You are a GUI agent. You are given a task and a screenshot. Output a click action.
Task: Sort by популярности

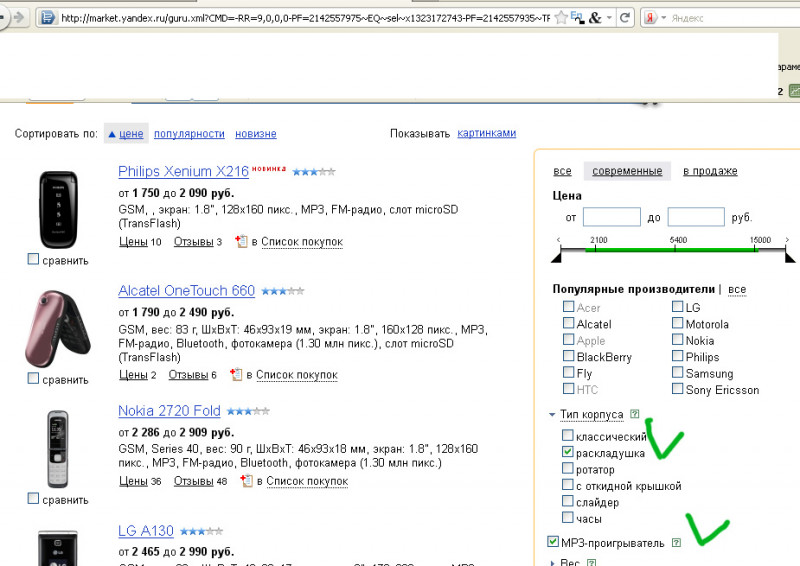point(189,134)
